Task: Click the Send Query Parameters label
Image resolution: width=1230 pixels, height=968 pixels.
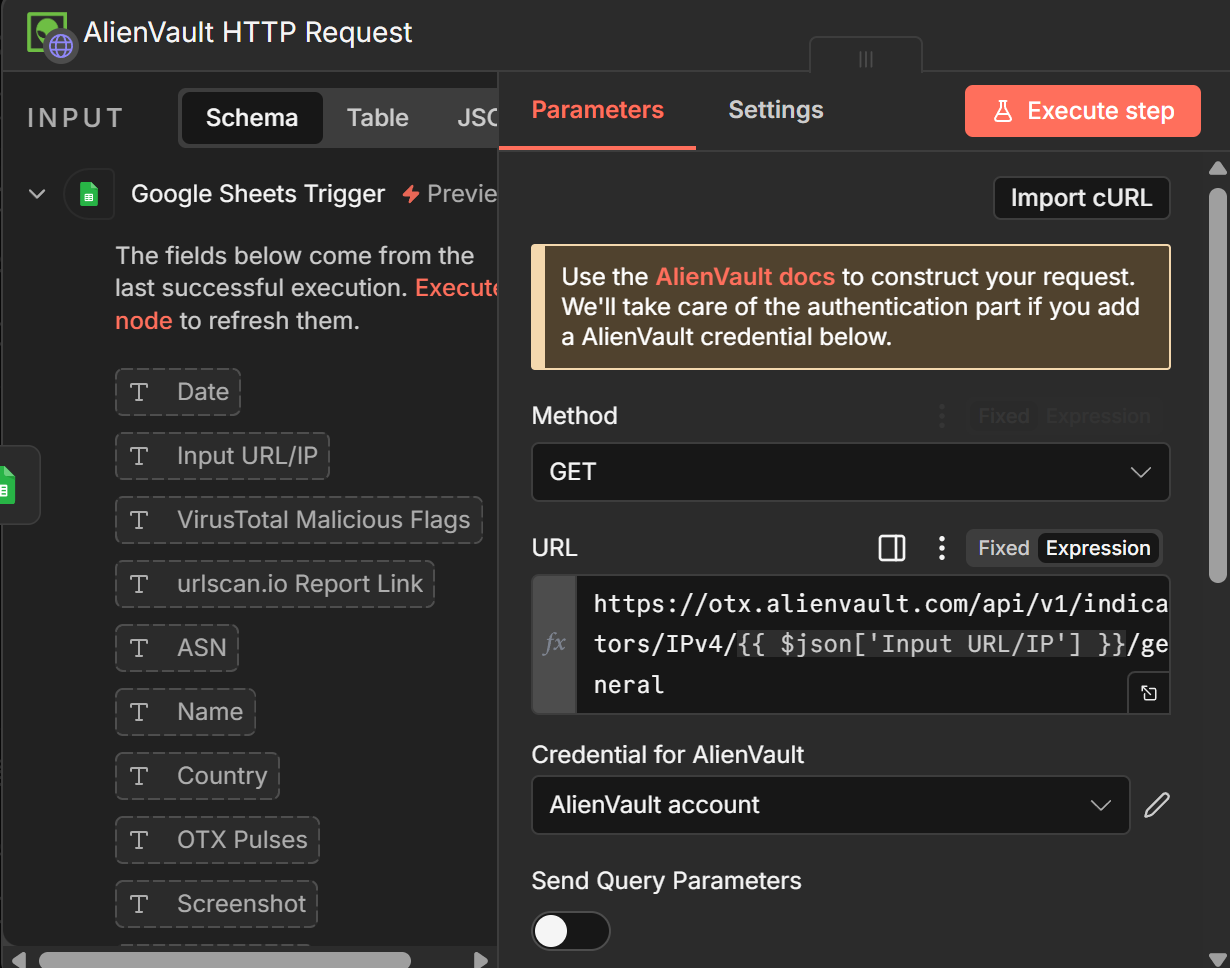Action: 667,881
